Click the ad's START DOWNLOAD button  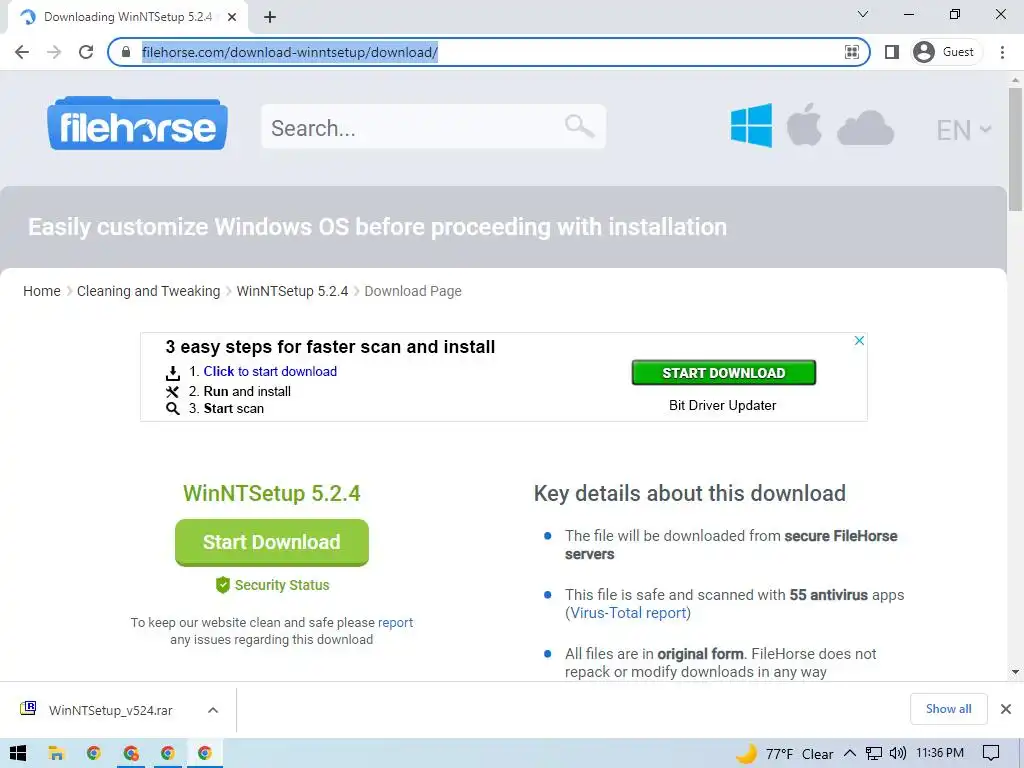(x=724, y=373)
